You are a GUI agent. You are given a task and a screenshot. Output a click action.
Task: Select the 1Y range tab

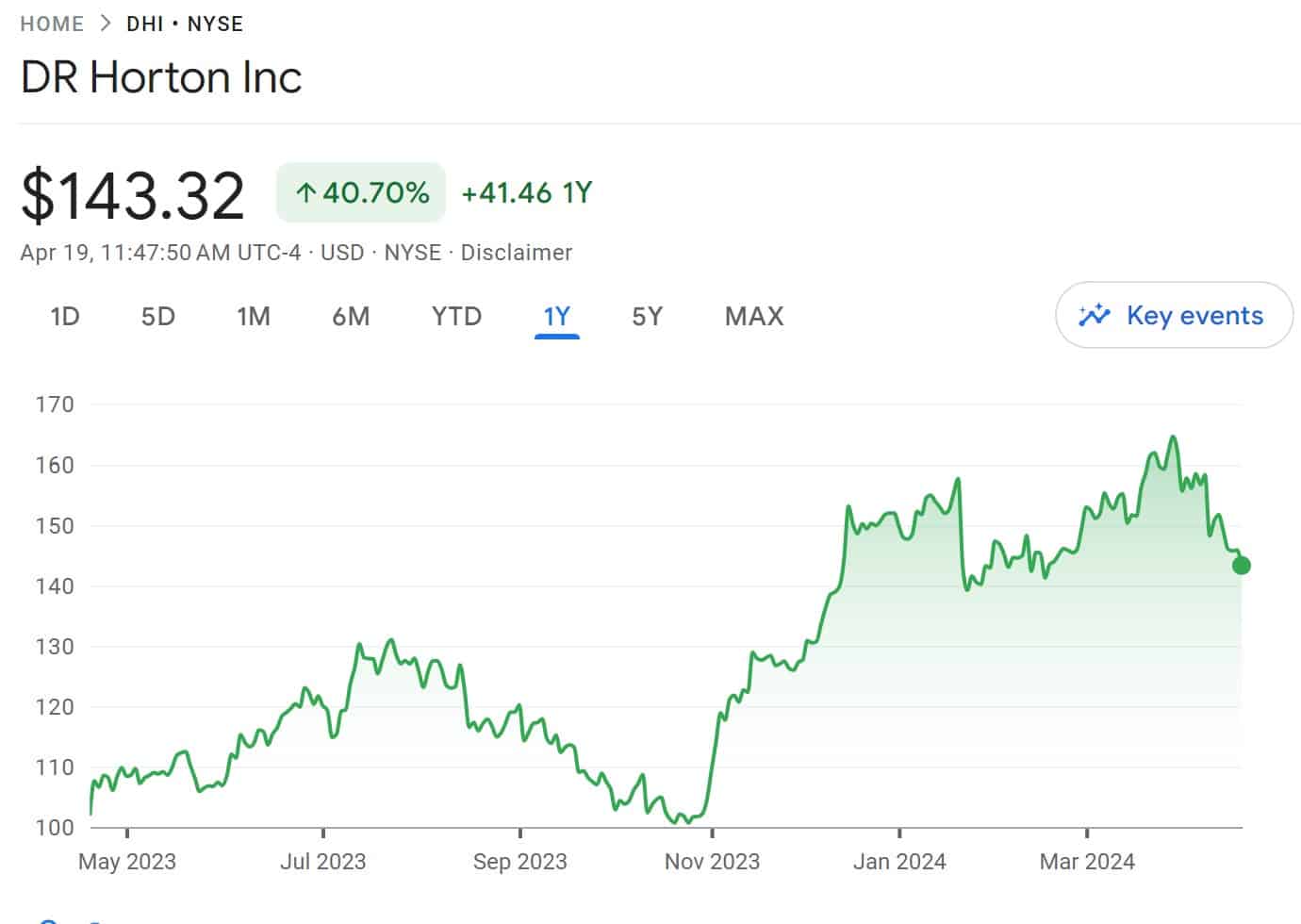[x=556, y=316]
